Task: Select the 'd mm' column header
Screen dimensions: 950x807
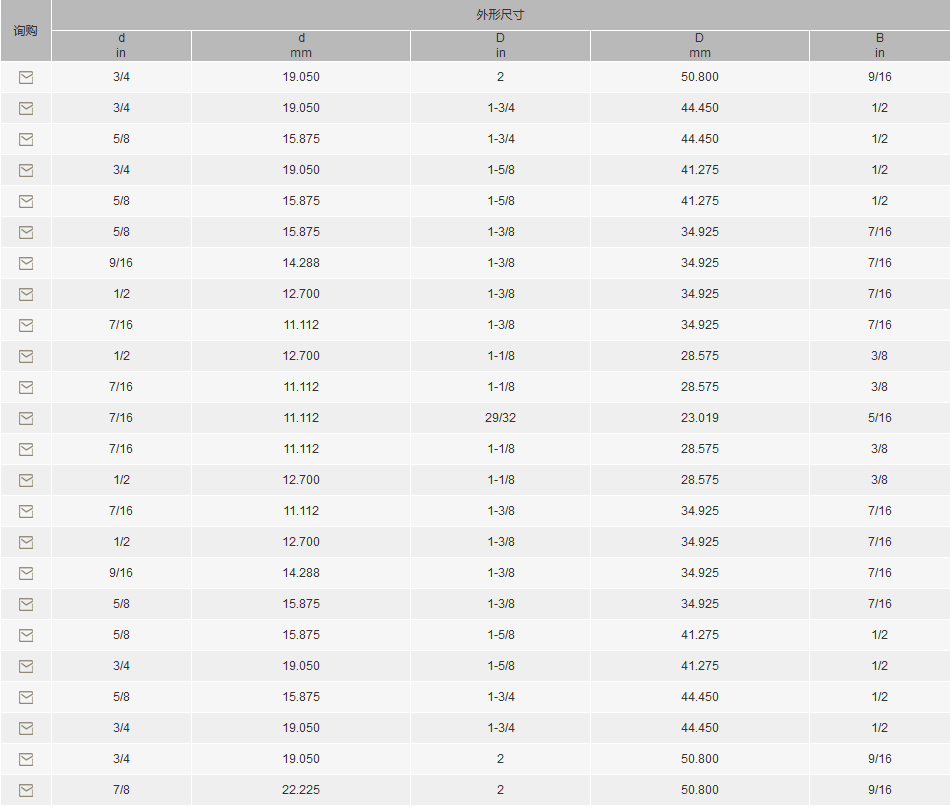Action: tap(301, 46)
